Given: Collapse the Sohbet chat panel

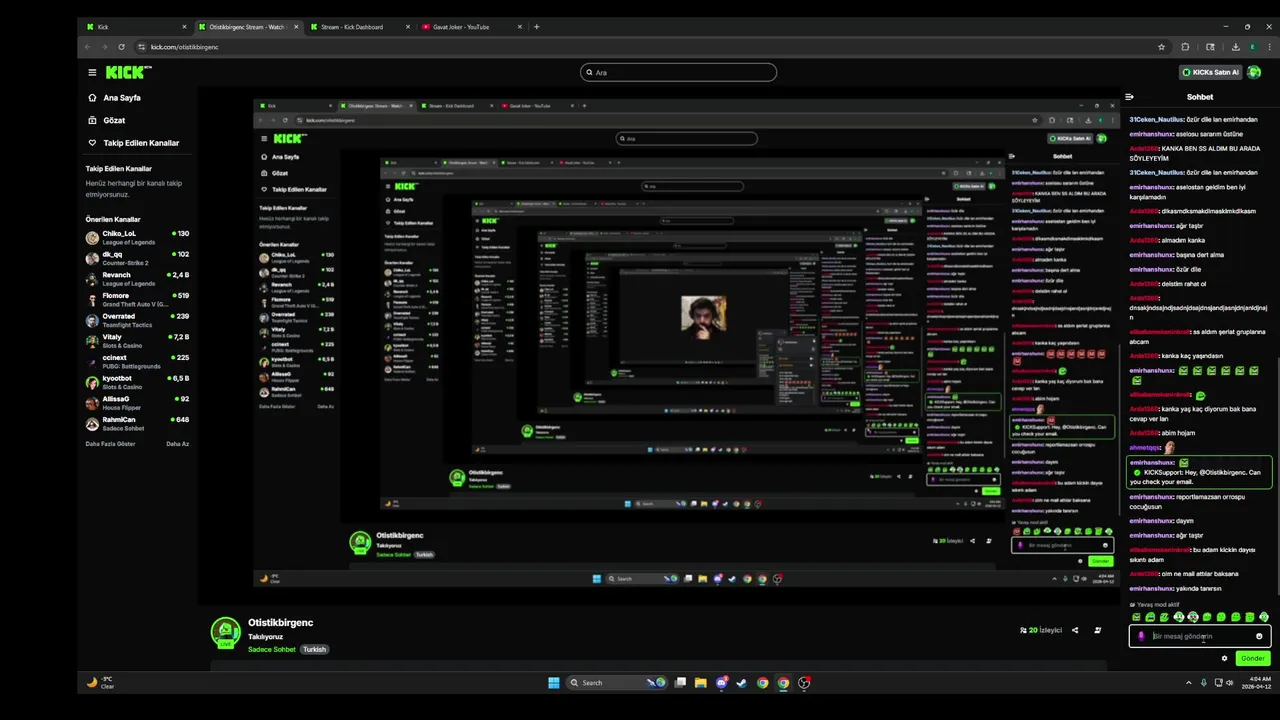Looking at the screenshot, I should [x=1129, y=97].
